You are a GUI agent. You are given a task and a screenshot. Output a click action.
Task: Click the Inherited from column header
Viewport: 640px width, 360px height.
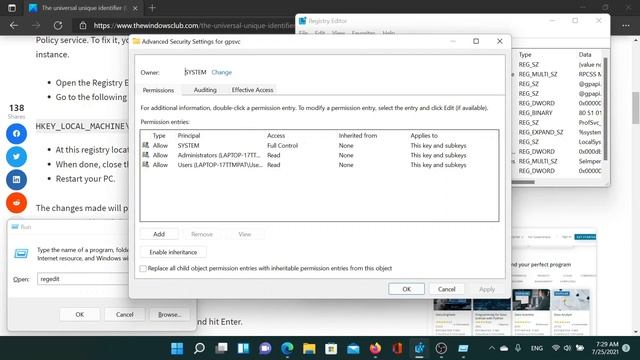(358, 136)
